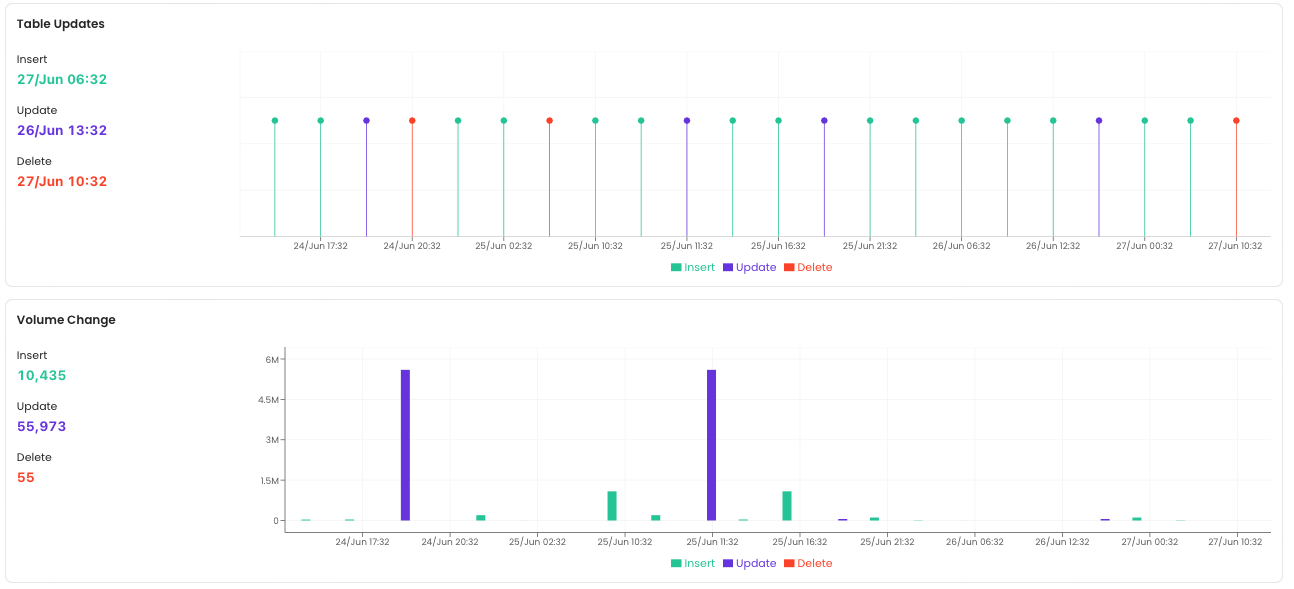The width and height of the screenshot is (1294, 589).
Task: Select the red Delete marker at 27/Jun 10:32
Action: 1235,119
